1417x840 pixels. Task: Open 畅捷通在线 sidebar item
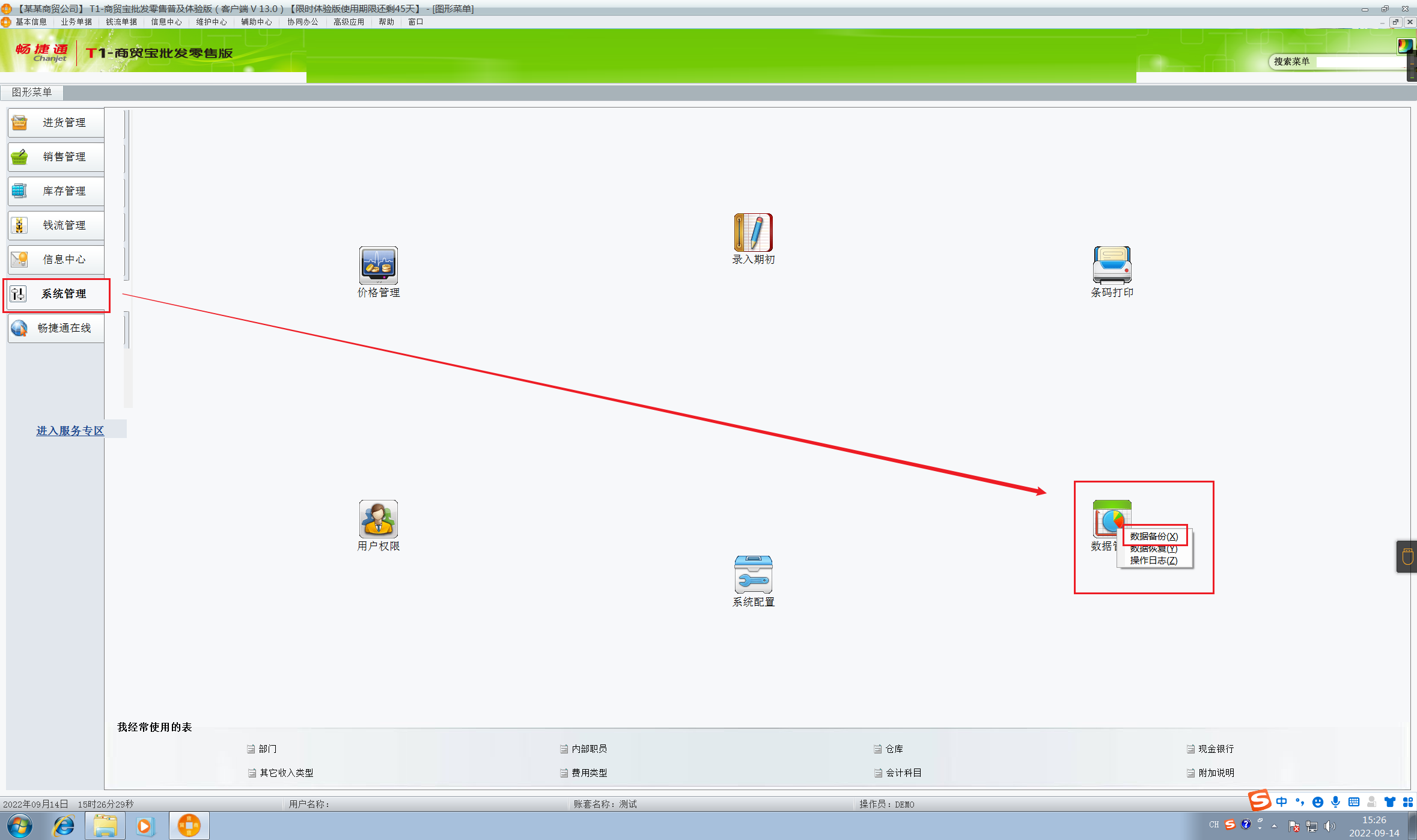[x=56, y=328]
